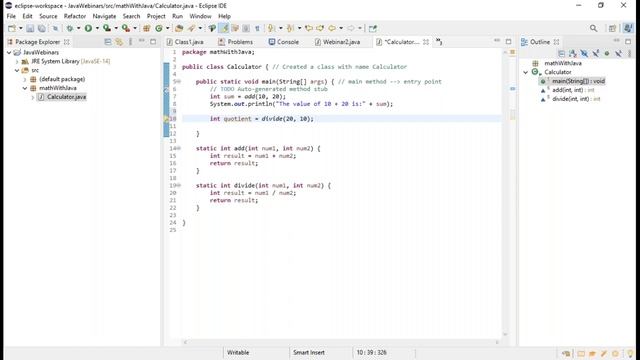
Task: Click the Pin Editor icon
Action: tap(372, 28)
